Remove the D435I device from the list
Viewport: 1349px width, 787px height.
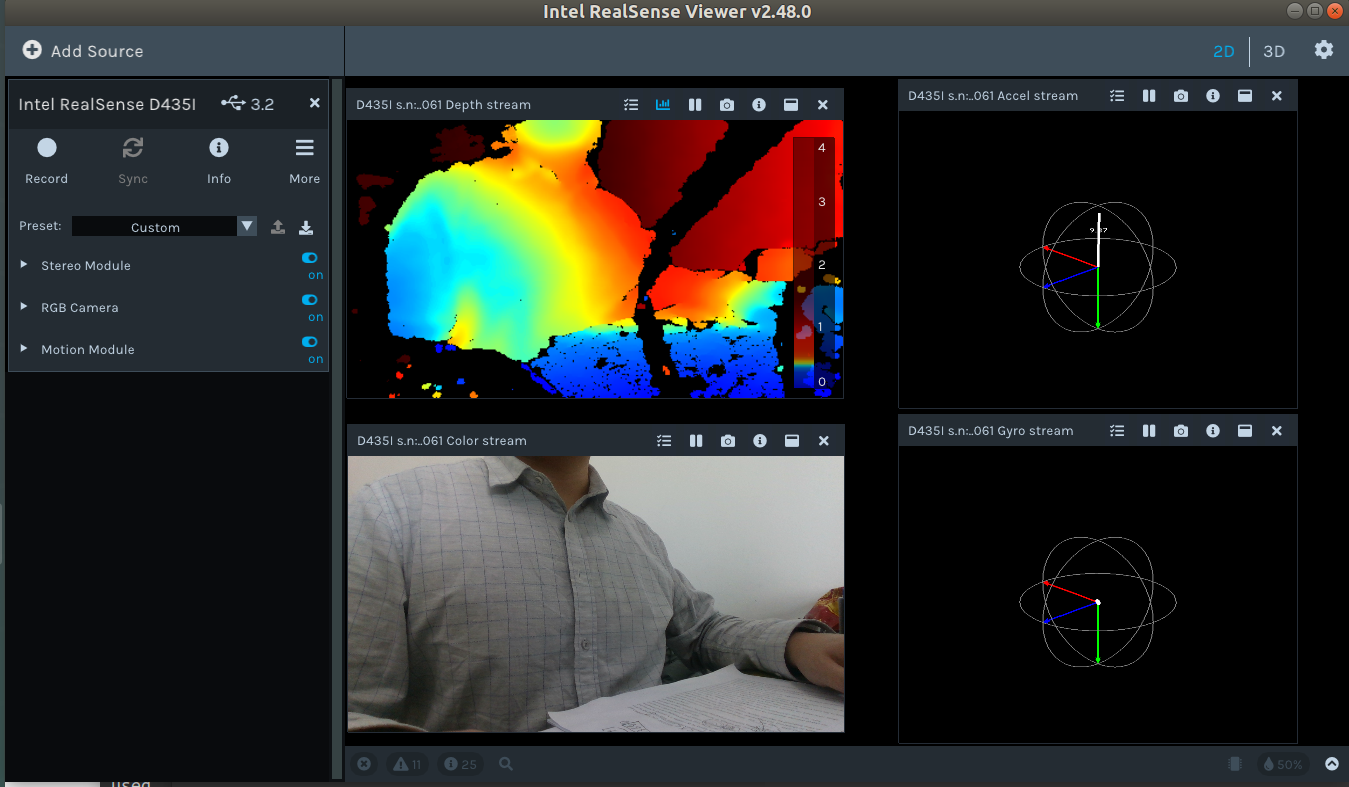click(x=314, y=103)
